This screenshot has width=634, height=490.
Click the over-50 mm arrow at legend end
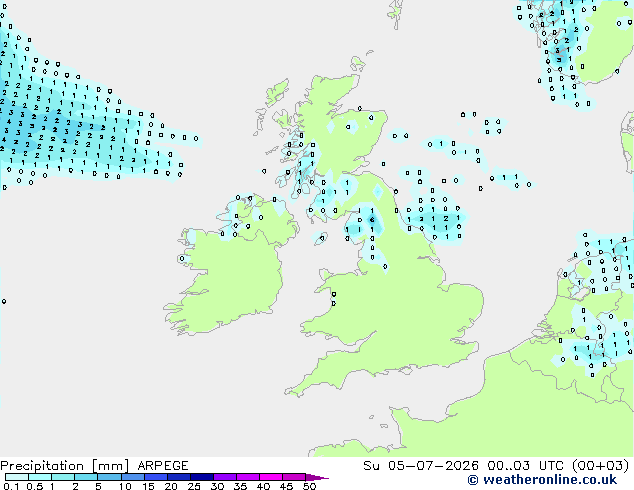[317, 477]
